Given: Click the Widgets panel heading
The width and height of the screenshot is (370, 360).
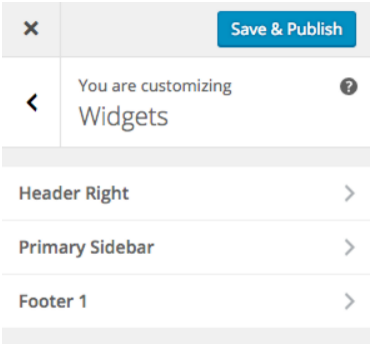Looking at the screenshot, I should coord(124,117).
